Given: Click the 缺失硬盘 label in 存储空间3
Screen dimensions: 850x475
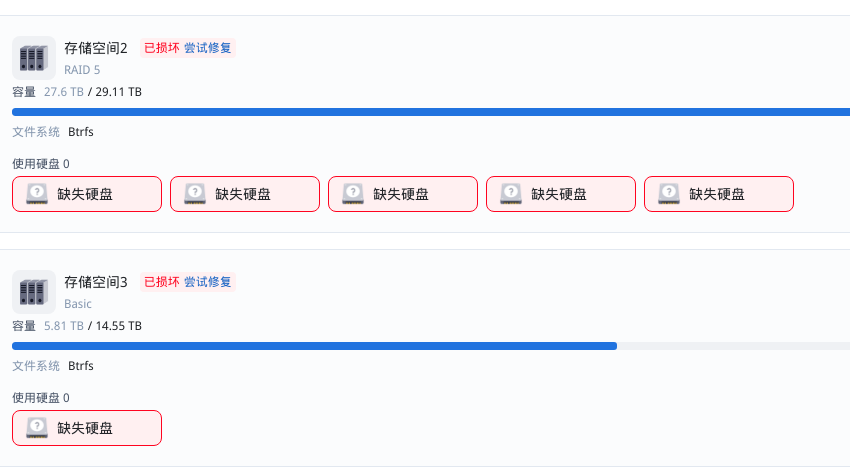Looking at the screenshot, I should pyautogui.click(x=85, y=428).
